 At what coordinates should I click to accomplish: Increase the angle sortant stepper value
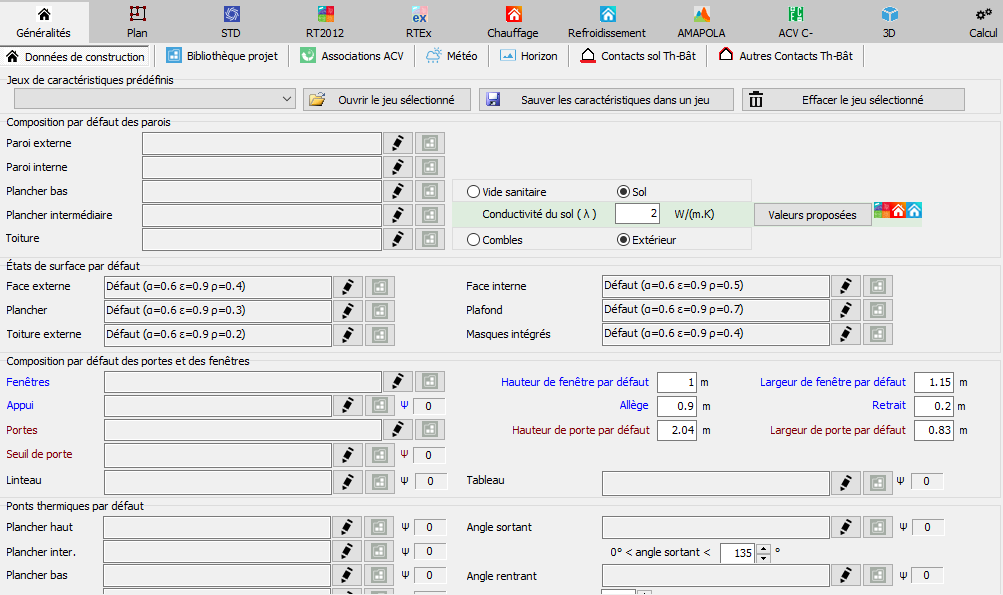[764, 548]
